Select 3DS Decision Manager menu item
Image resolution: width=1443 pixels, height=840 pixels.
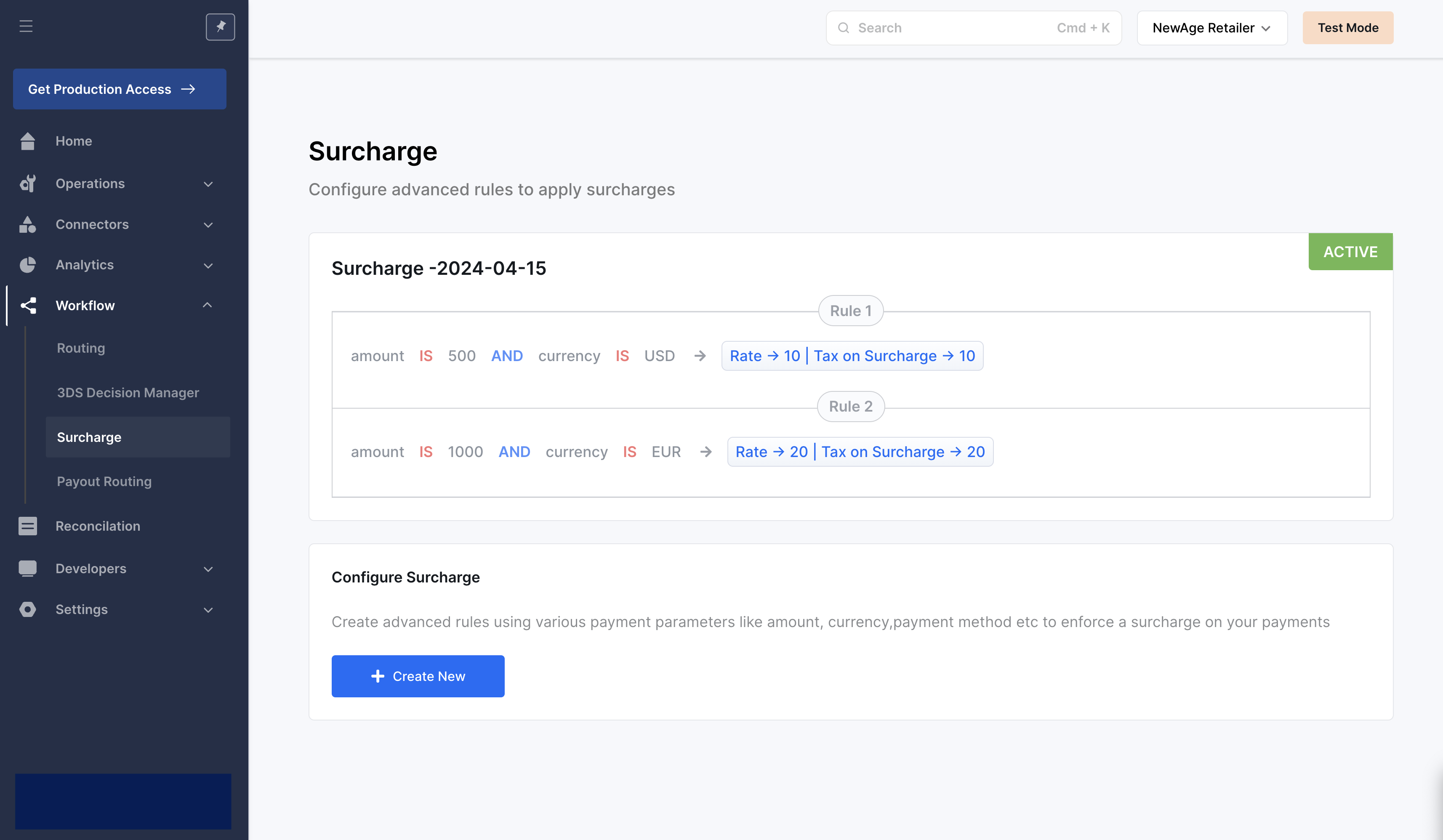click(128, 393)
